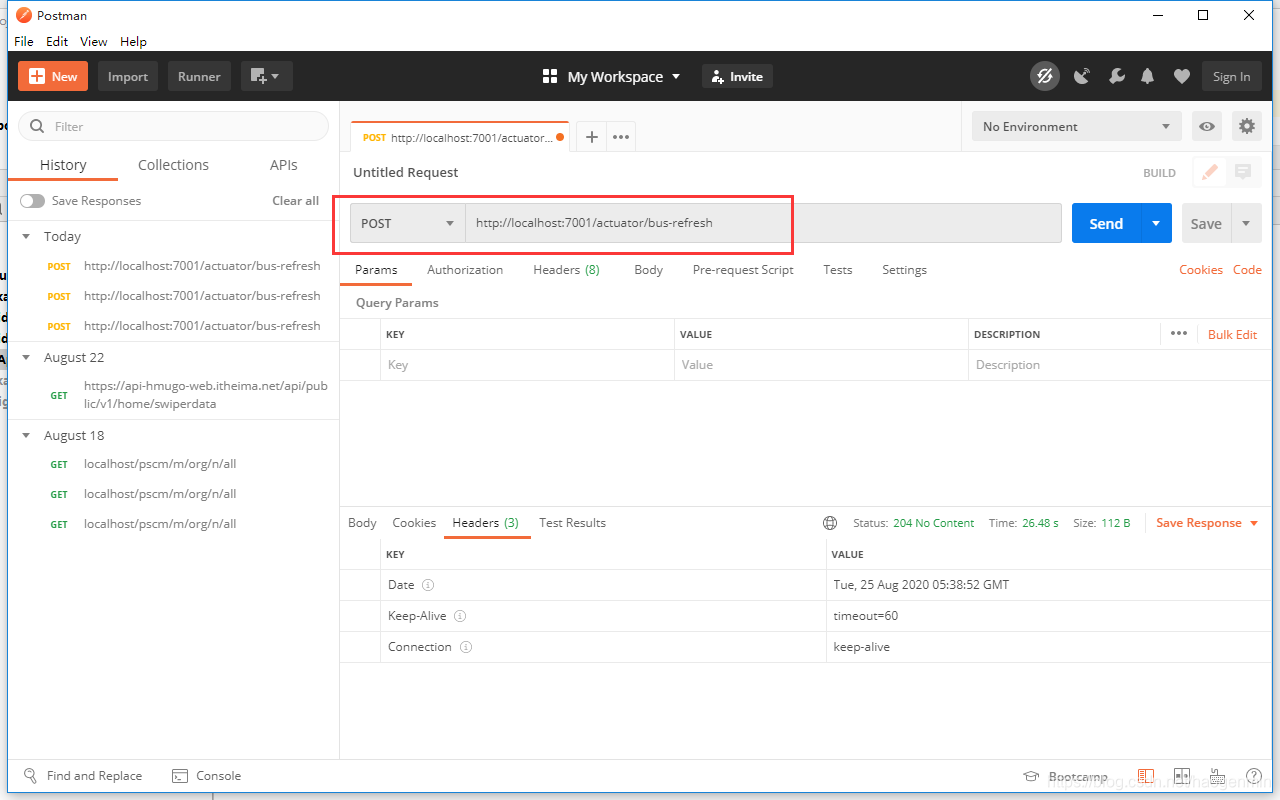Show info for Date header
The height and width of the screenshot is (800, 1280).
(x=427, y=585)
